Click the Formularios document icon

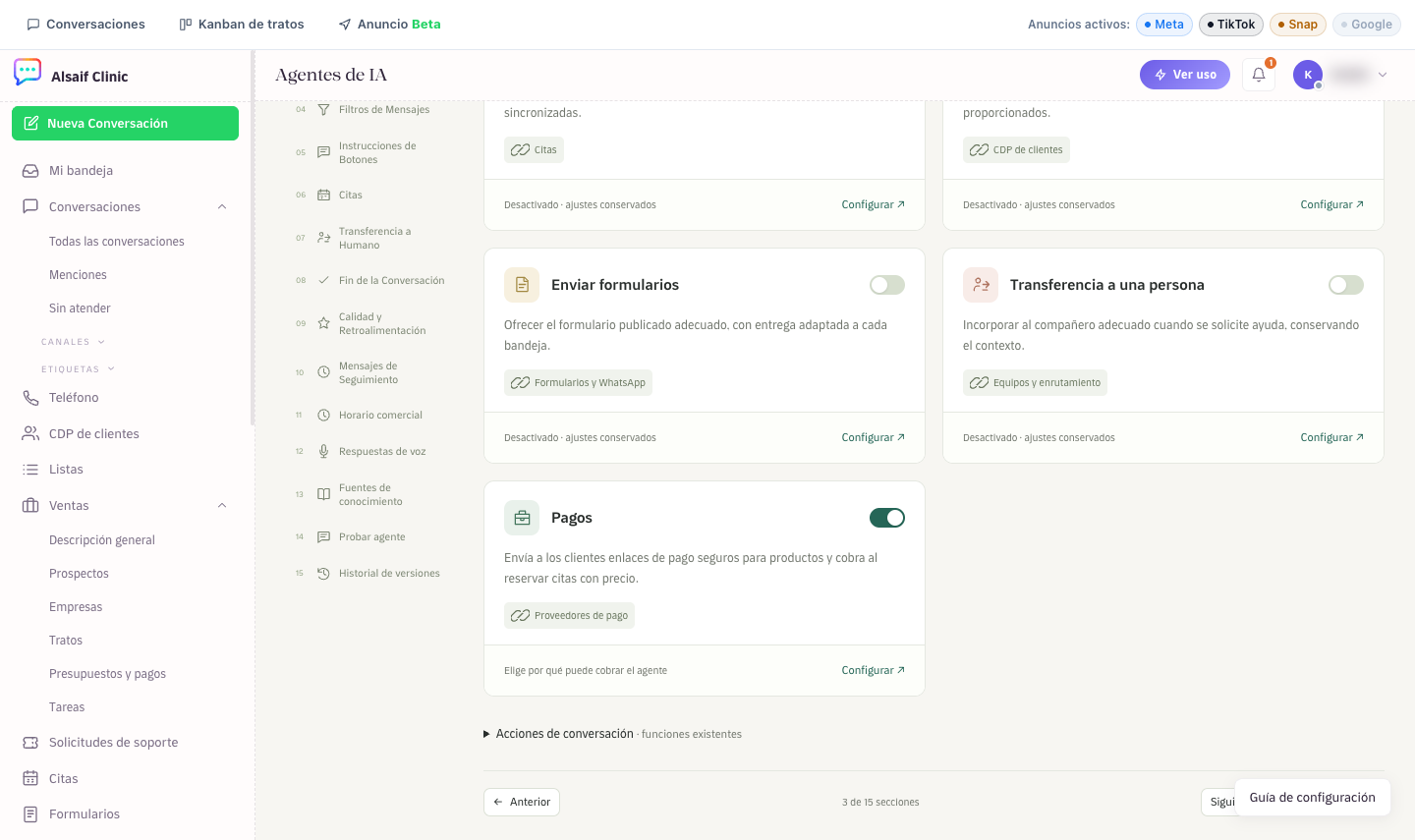30,814
